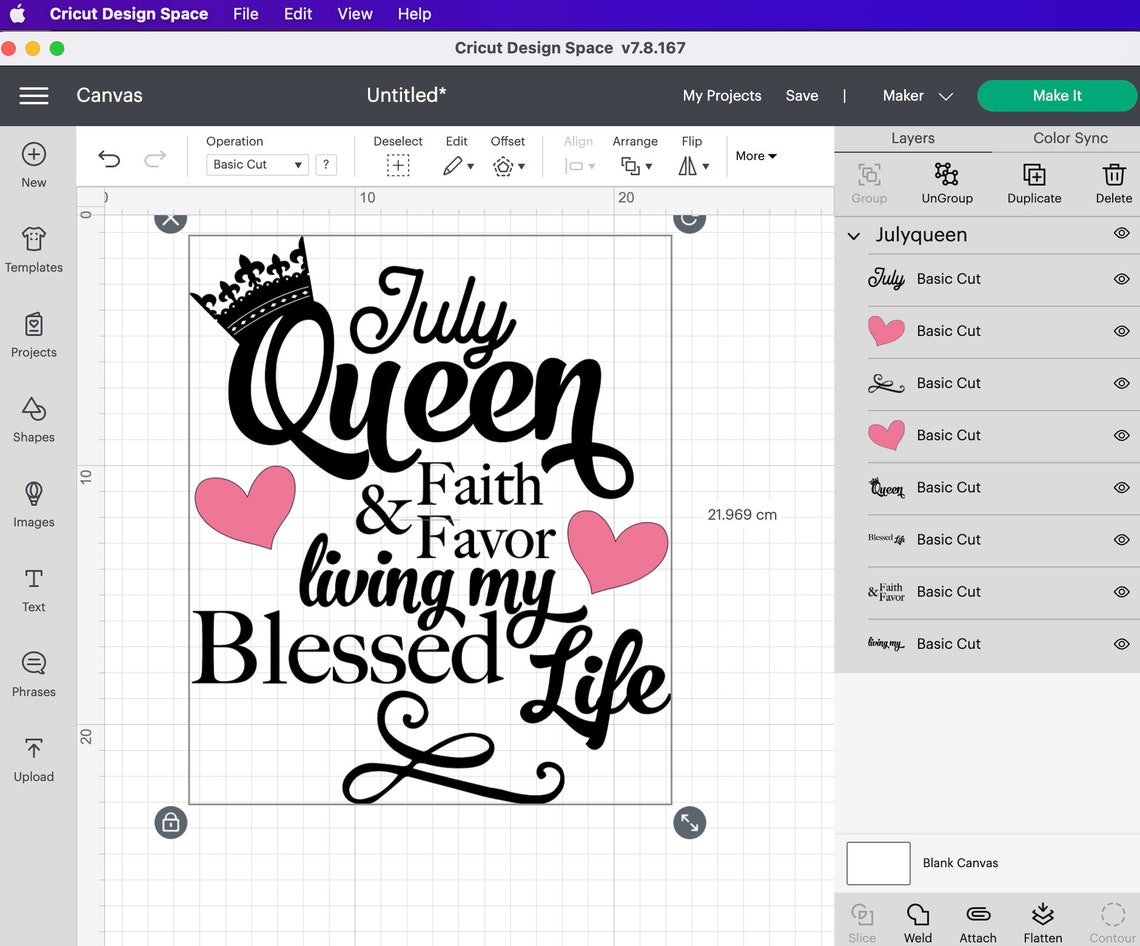1140x946 pixels.
Task: Open the Images panel
Action: (x=33, y=505)
